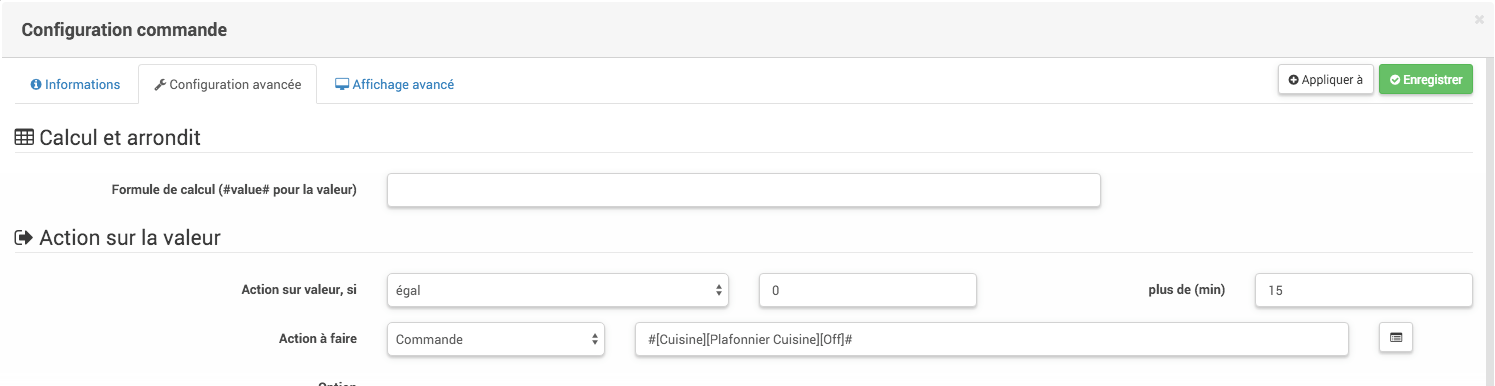Expand the égal dropdown via its arrows
The image size is (1495, 386).
[718, 290]
